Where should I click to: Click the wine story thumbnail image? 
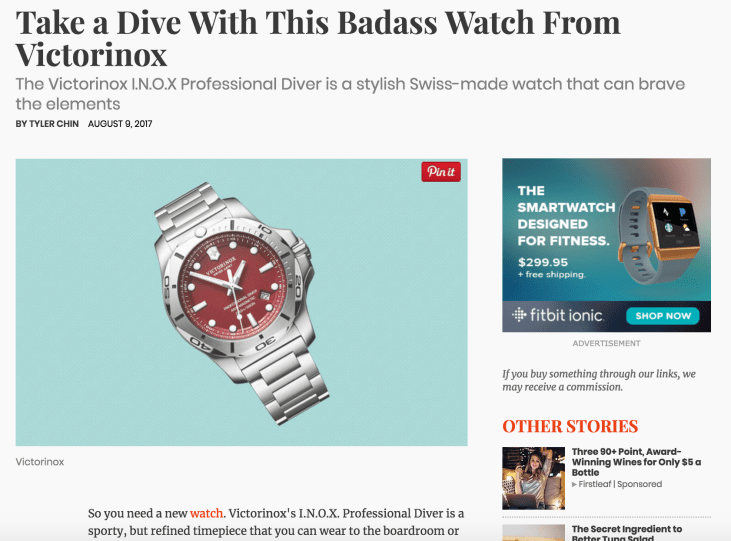tap(533, 478)
